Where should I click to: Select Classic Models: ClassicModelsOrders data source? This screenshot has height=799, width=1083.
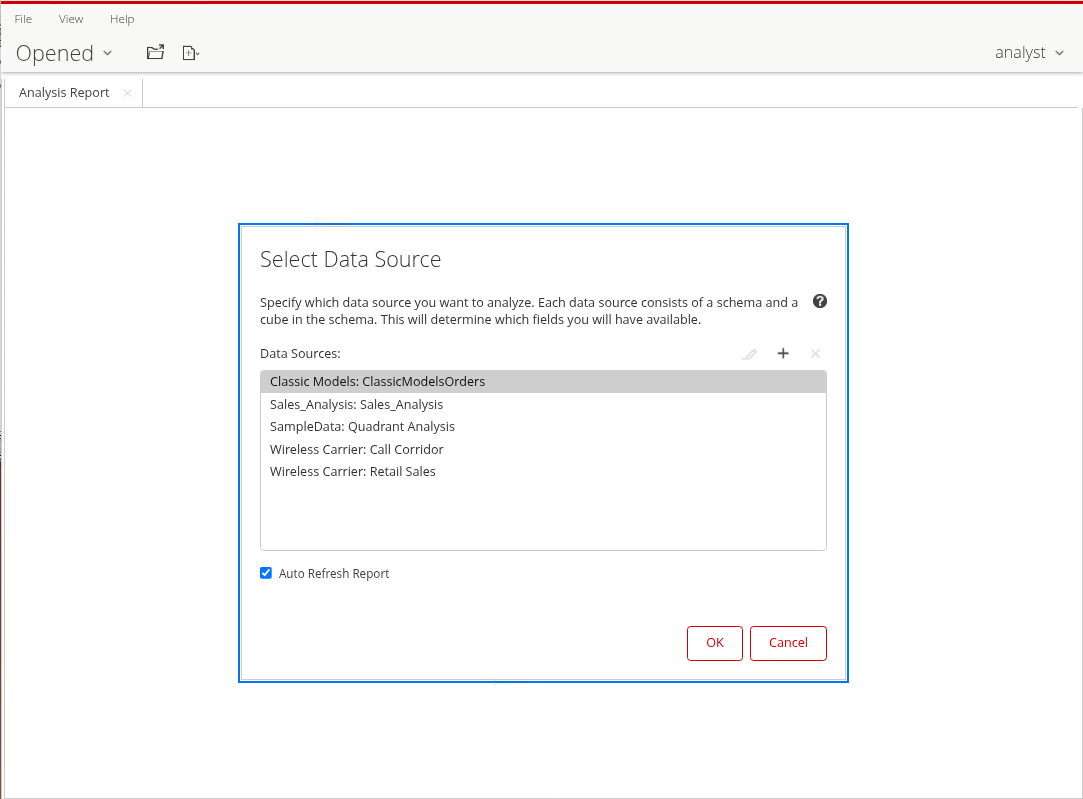point(377,381)
